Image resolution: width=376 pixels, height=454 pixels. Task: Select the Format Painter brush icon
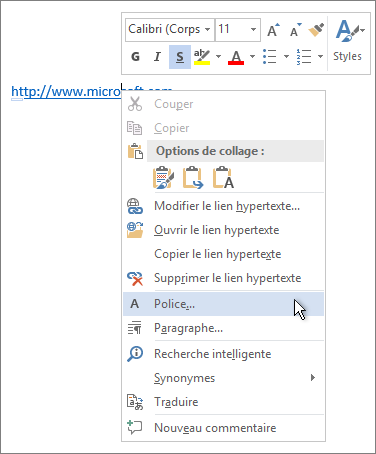316,30
